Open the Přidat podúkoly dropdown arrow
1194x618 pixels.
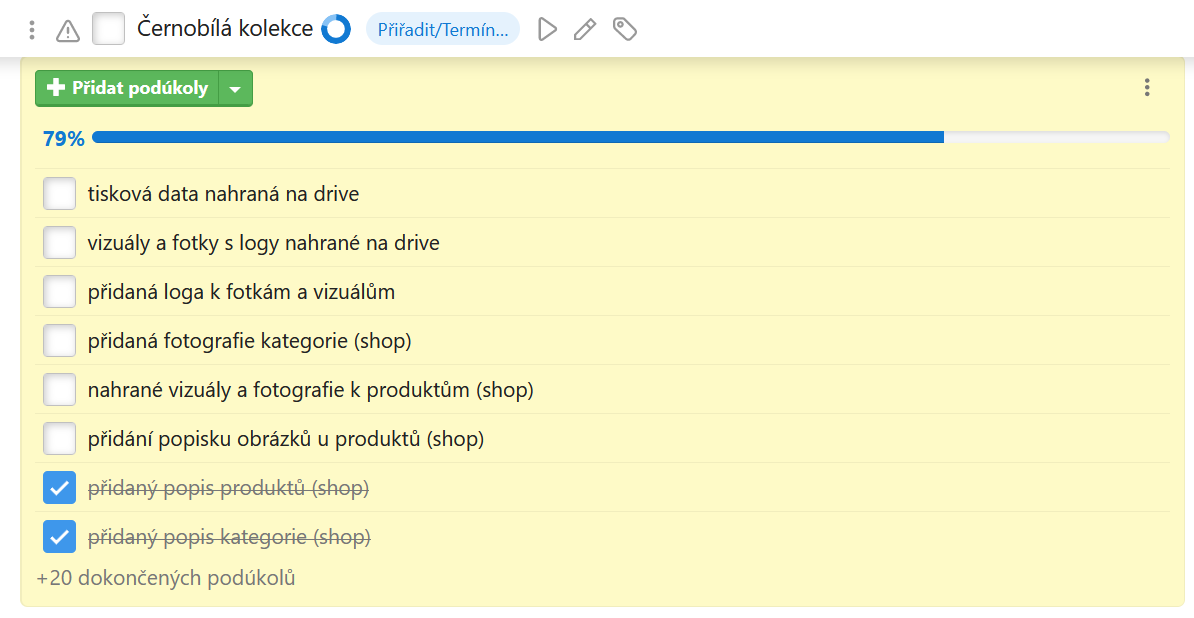(235, 88)
